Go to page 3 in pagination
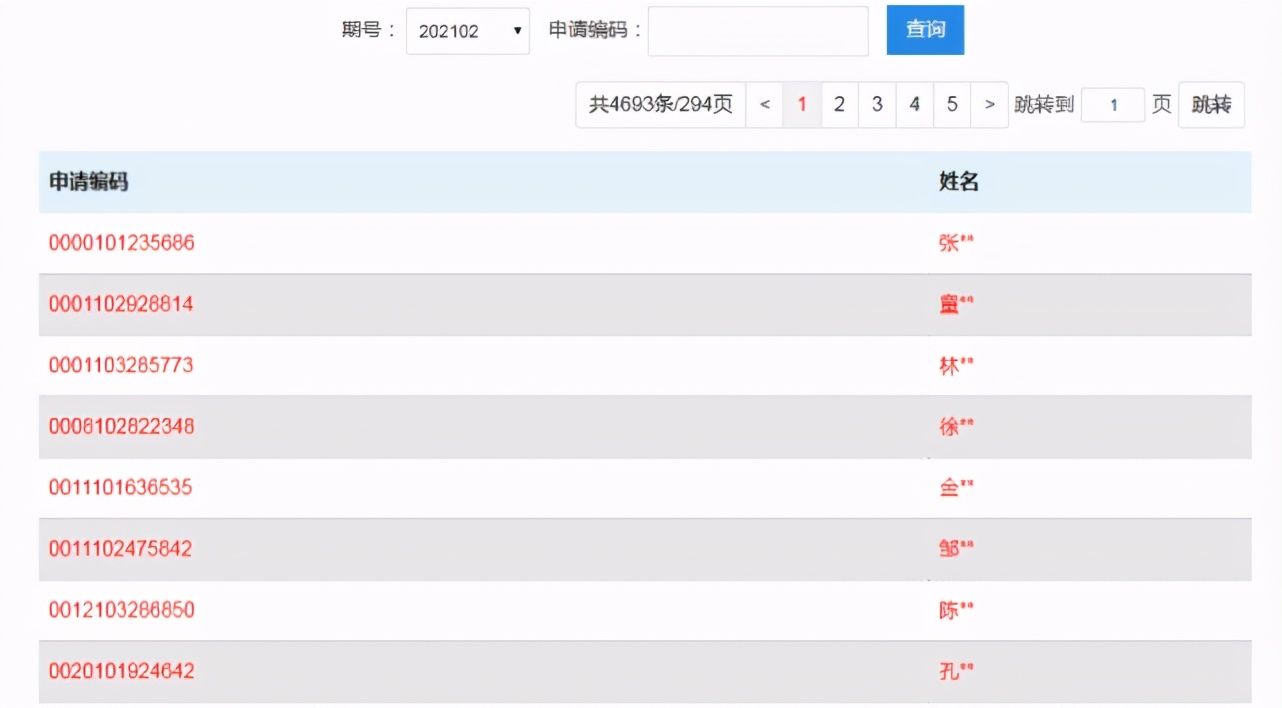1282x708 pixels. (877, 104)
